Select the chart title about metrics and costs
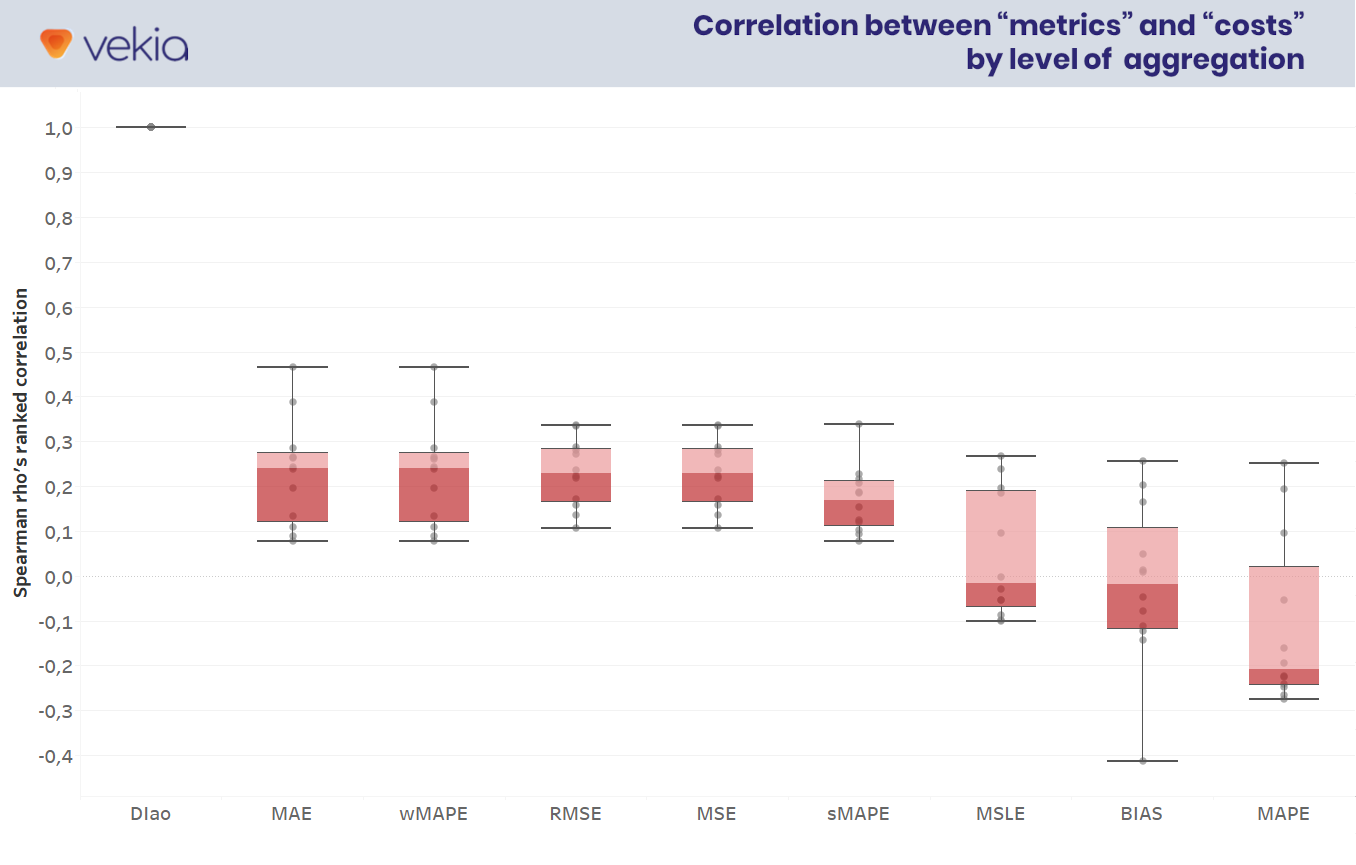 pyautogui.click(x=998, y=42)
